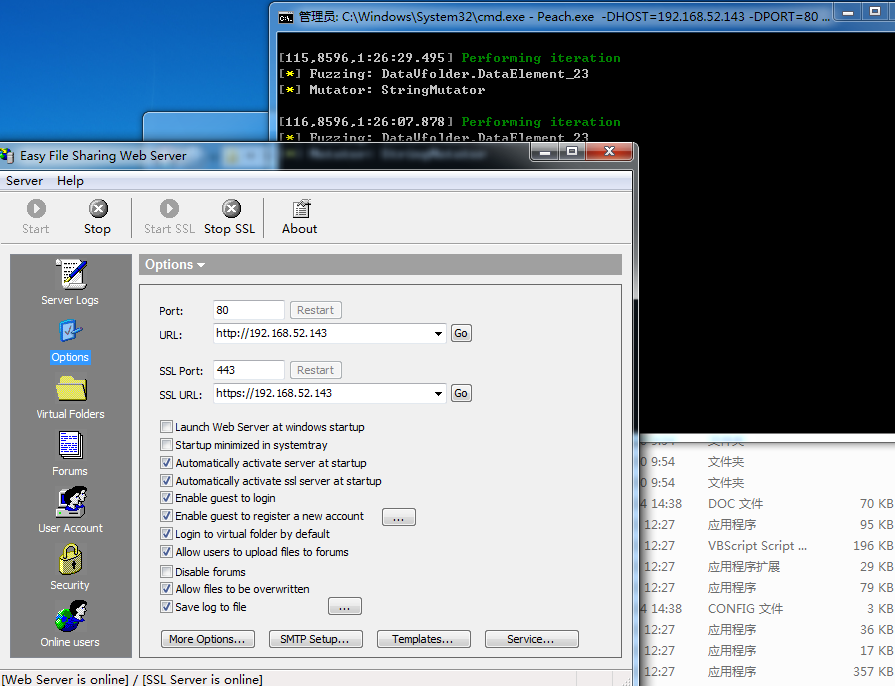
Task: Click Restart next to Port
Action: pos(316,310)
